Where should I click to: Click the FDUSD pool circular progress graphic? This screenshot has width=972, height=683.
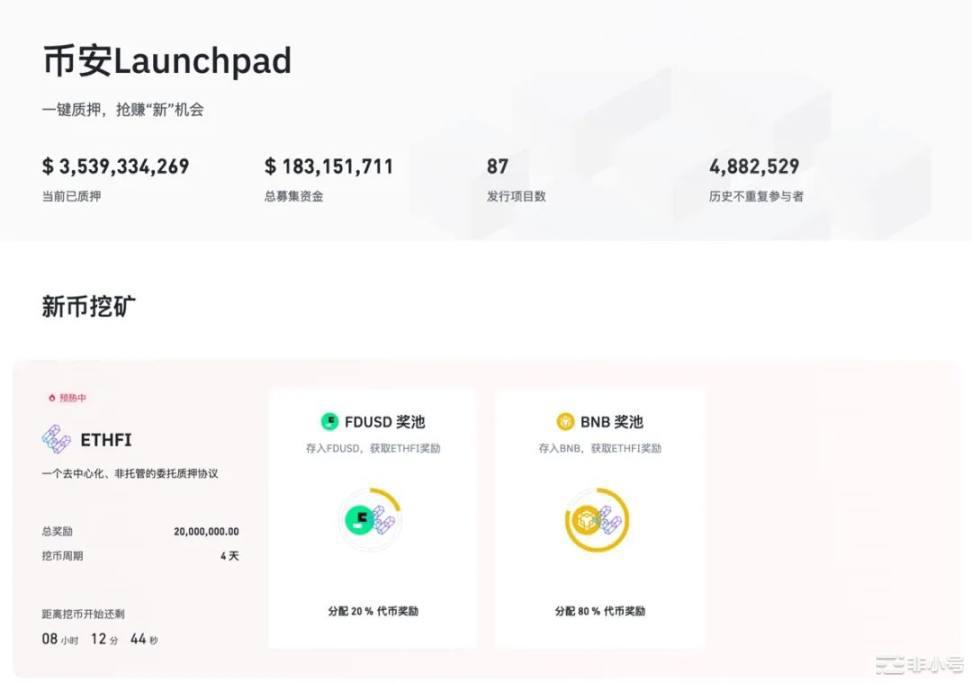[370, 519]
